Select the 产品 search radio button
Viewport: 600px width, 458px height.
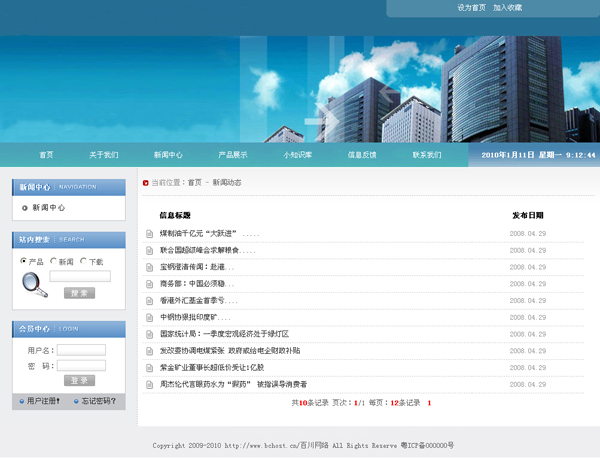(24, 261)
